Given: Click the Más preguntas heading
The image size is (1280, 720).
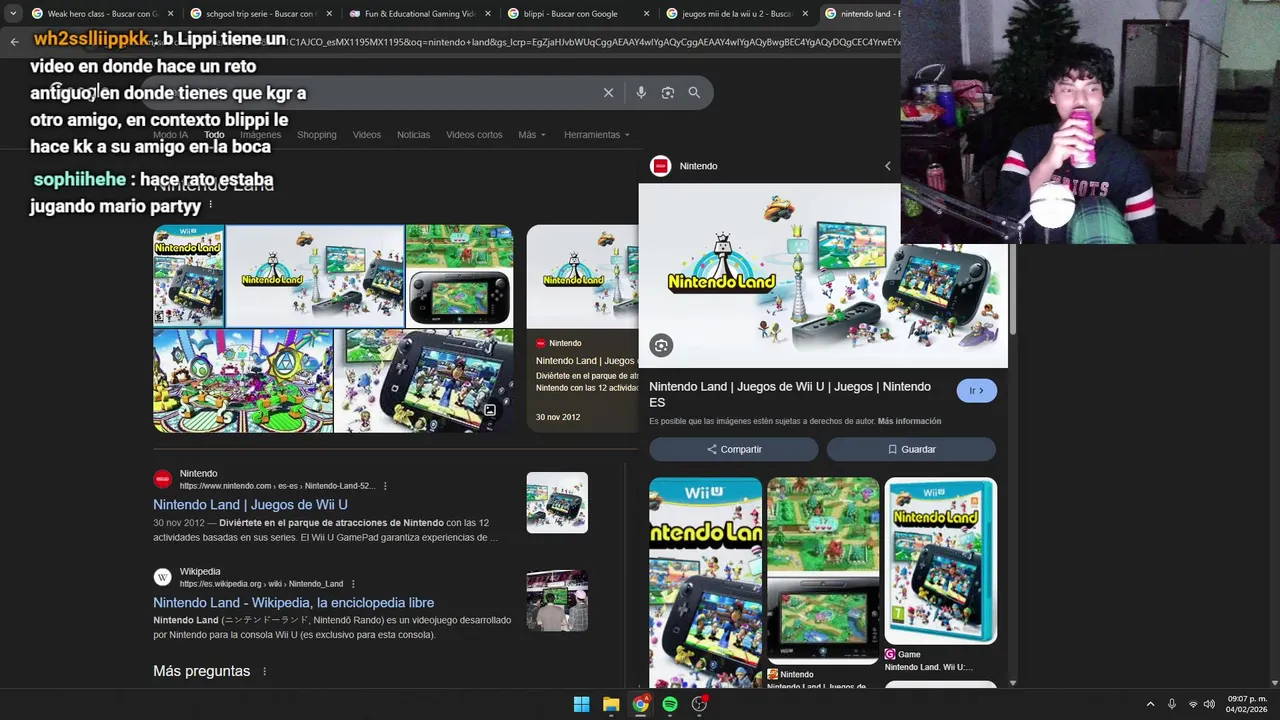Looking at the screenshot, I should click(x=202, y=671).
